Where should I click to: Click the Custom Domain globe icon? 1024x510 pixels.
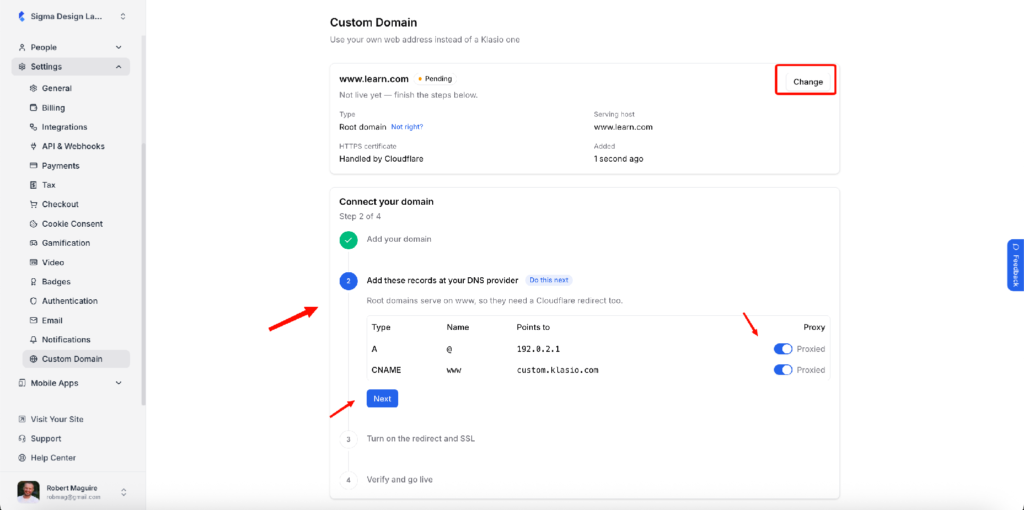click(x=33, y=359)
